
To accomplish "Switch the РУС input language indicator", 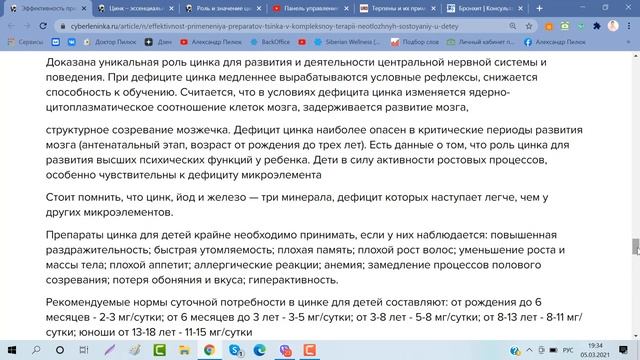I will (568, 350).
